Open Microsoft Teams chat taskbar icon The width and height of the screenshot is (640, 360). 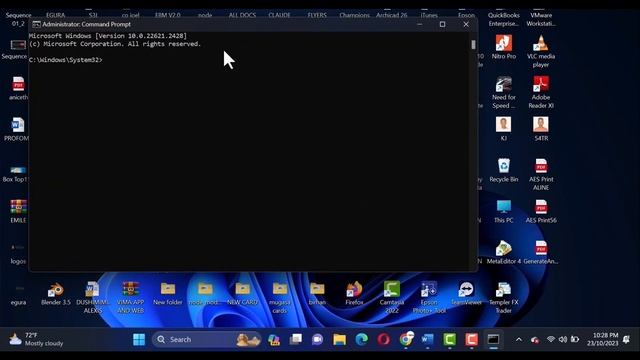click(318, 339)
